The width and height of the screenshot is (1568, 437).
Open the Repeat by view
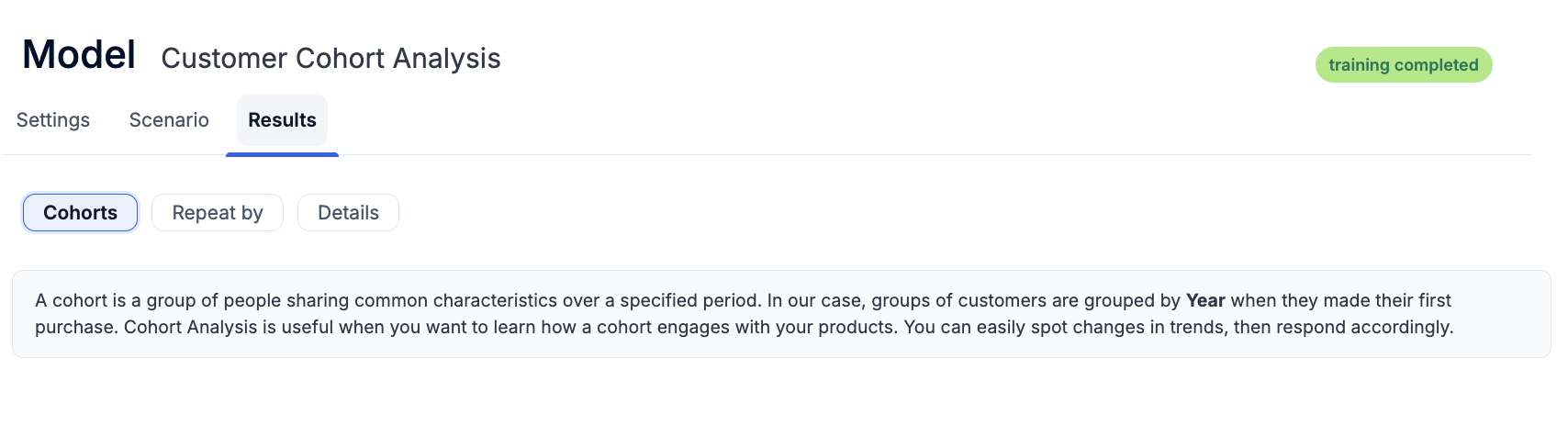coord(218,213)
